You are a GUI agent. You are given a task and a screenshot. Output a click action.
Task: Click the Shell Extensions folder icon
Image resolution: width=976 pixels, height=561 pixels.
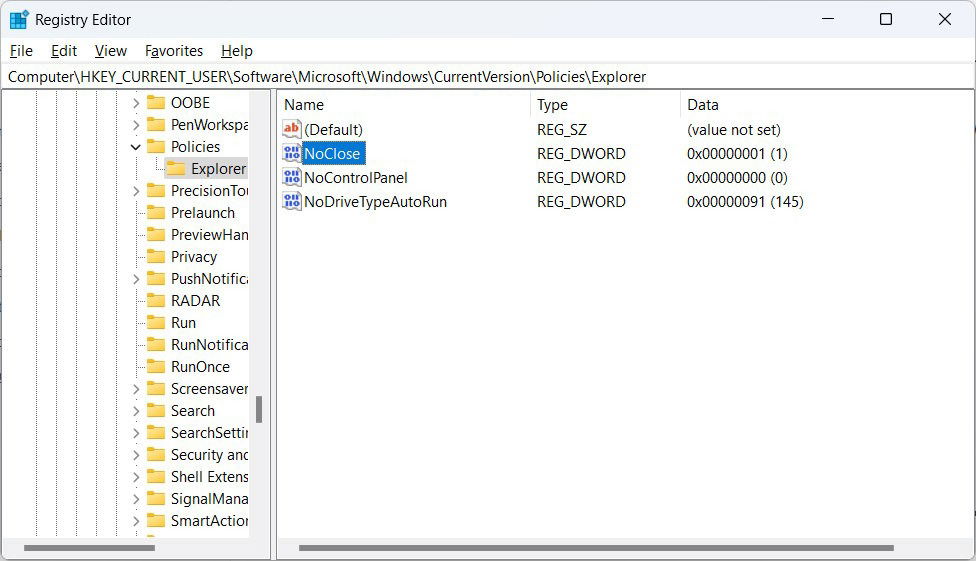[156, 476]
